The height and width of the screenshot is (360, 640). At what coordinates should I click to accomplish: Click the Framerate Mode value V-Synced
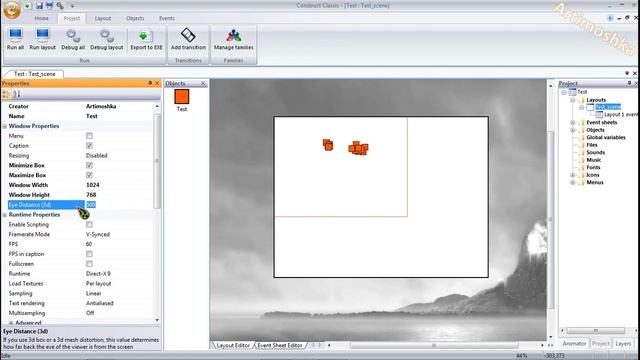tap(98, 234)
